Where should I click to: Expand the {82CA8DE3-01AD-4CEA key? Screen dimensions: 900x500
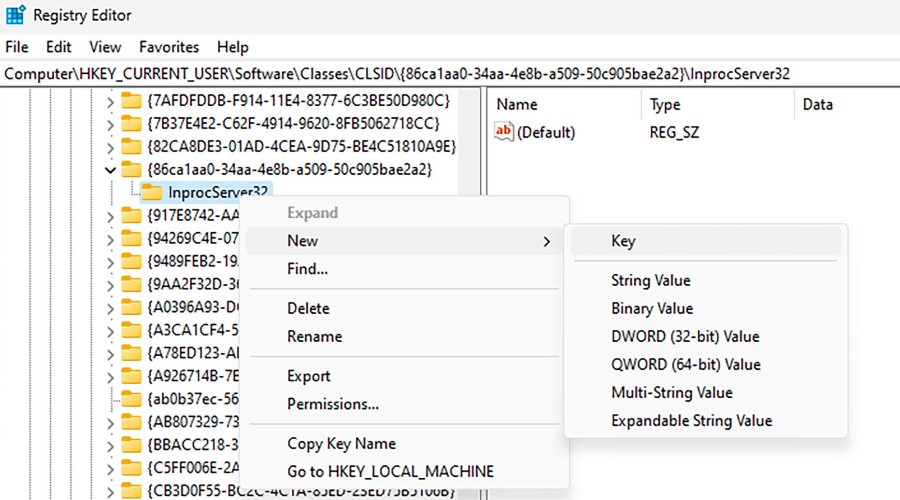(110, 148)
